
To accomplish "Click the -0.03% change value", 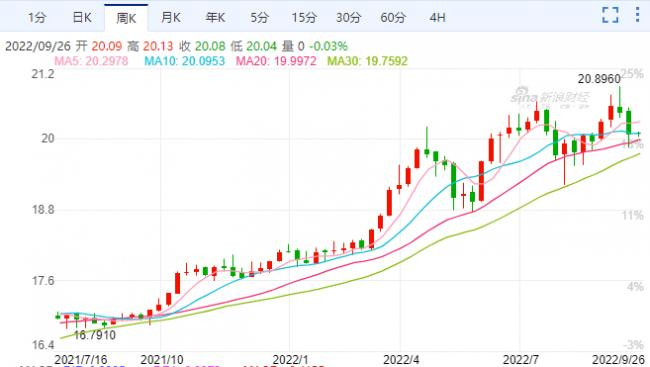I will (x=328, y=46).
